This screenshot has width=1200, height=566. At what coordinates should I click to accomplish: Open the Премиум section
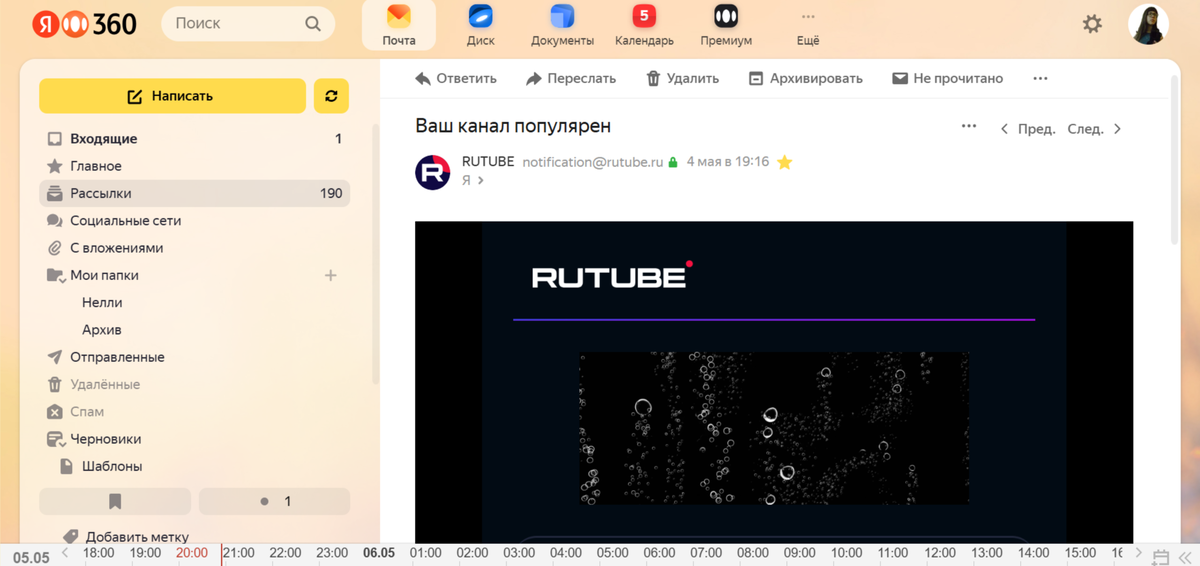[726, 25]
